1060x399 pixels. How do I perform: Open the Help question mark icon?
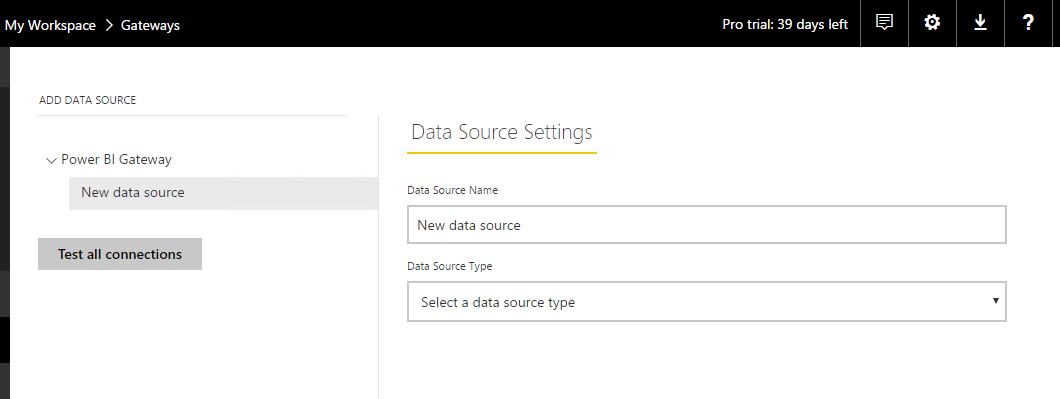coord(1028,23)
